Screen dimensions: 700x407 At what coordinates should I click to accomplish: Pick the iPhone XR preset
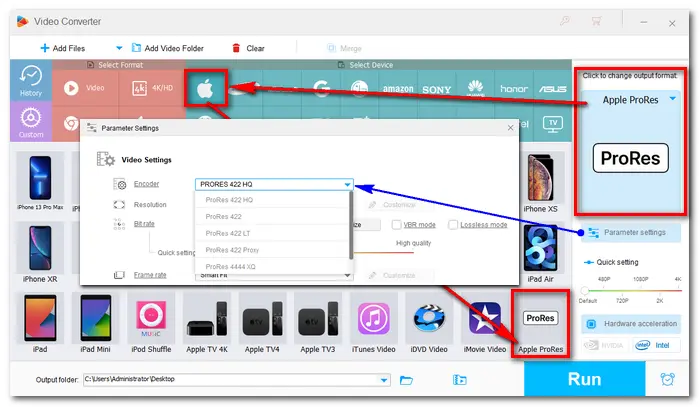40,253
